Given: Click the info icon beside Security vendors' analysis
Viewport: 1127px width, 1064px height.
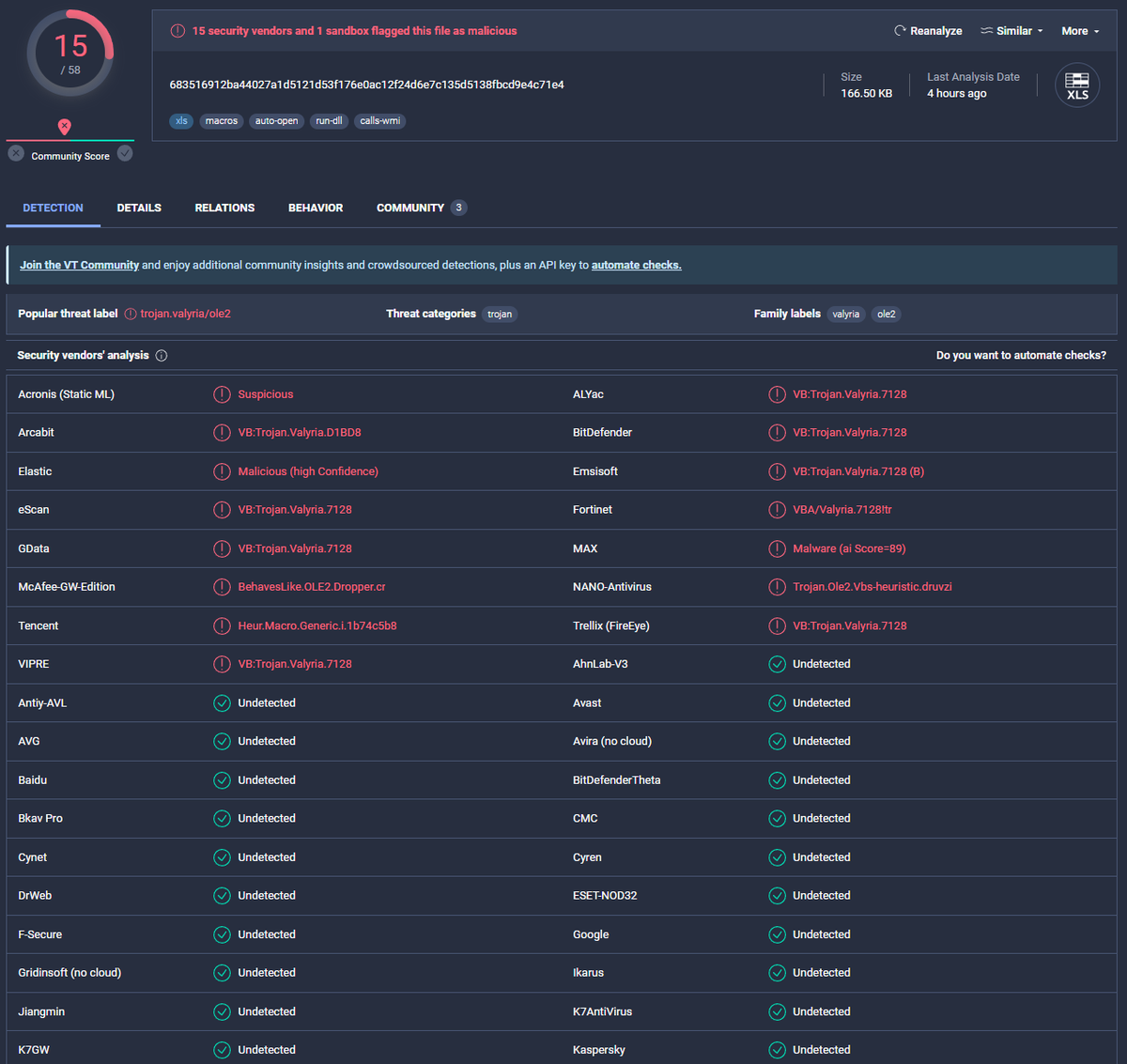Looking at the screenshot, I should point(162,356).
